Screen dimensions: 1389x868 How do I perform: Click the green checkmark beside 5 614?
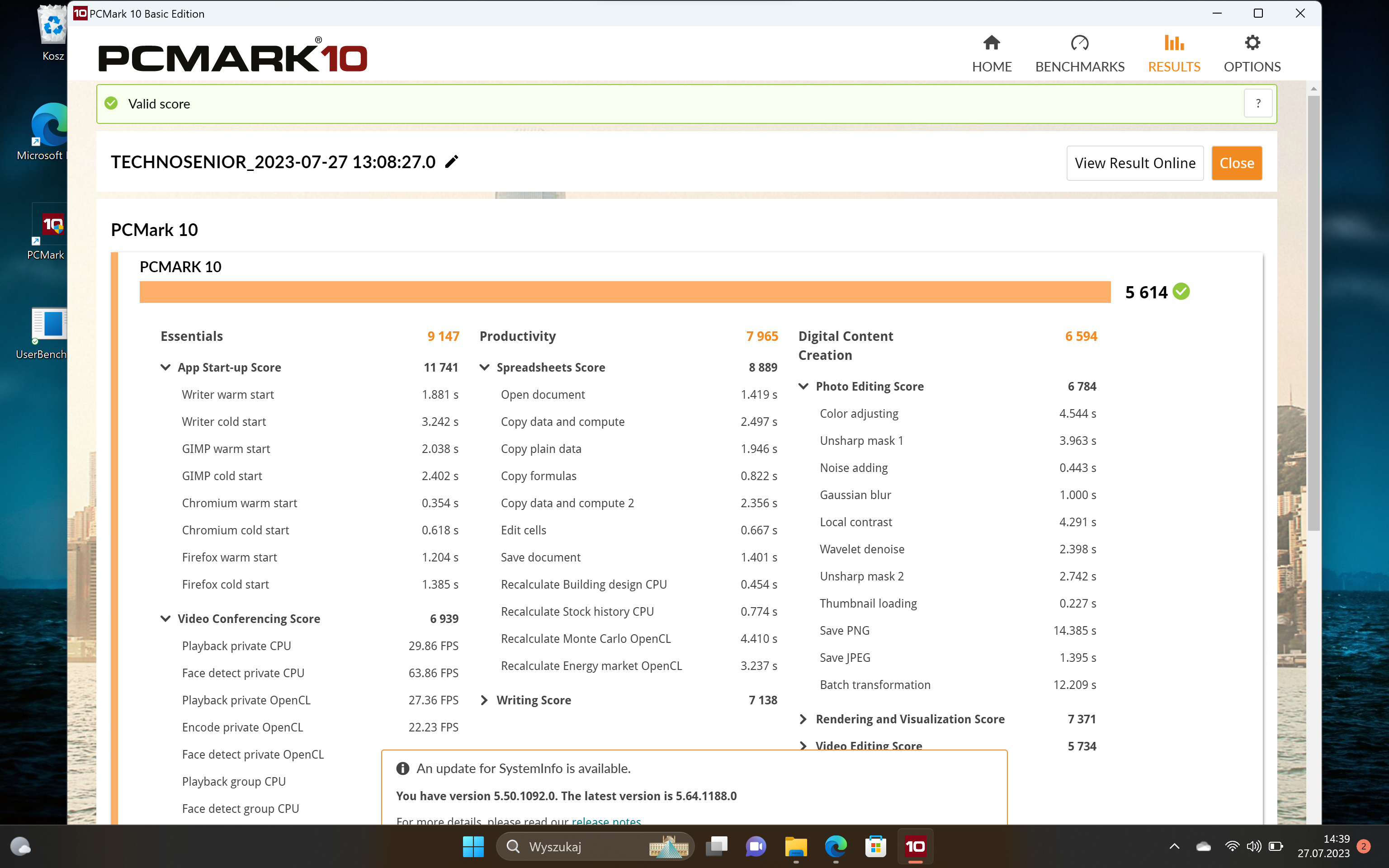click(x=1181, y=292)
